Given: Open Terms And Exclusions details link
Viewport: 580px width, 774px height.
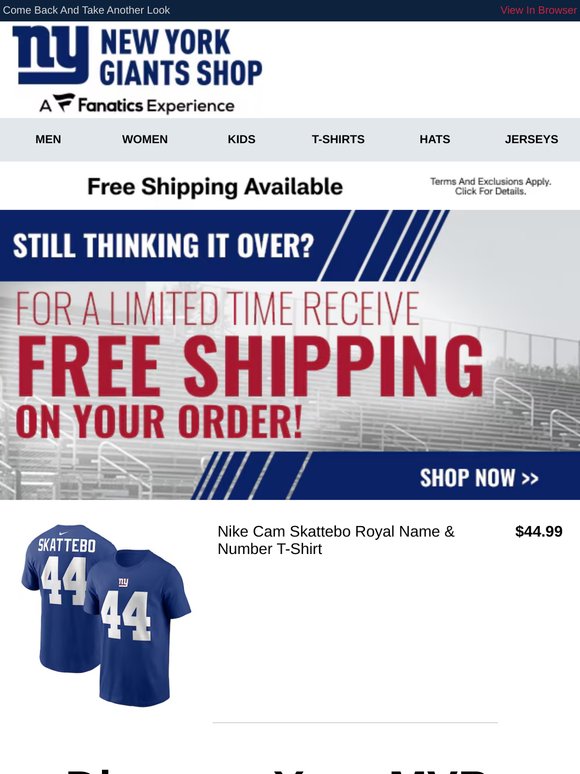Looking at the screenshot, I should click(491, 187).
